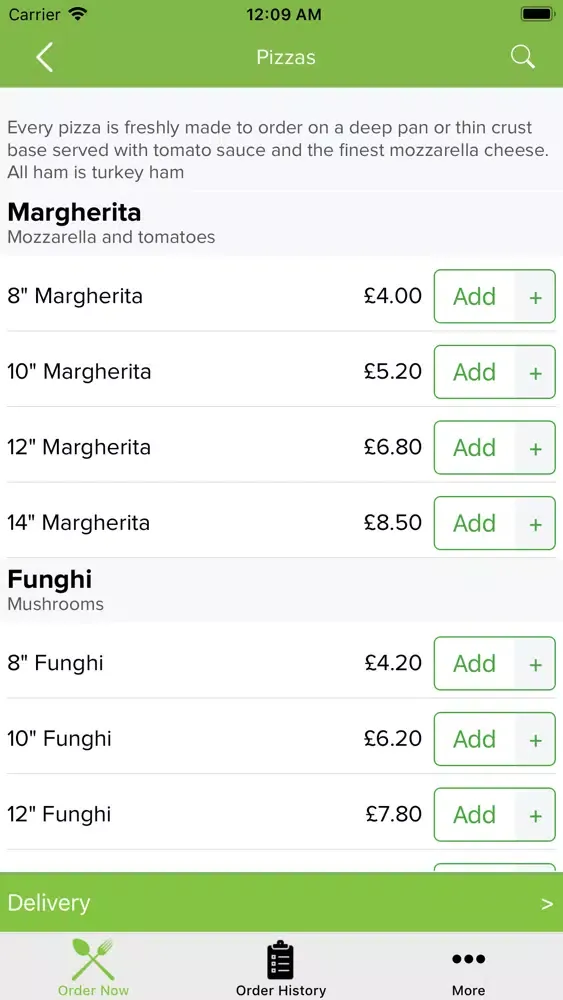This screenshot has width=563, height=1000.
Task: Tap plus icon for 8" Margherita
Action: pos(536,297)
